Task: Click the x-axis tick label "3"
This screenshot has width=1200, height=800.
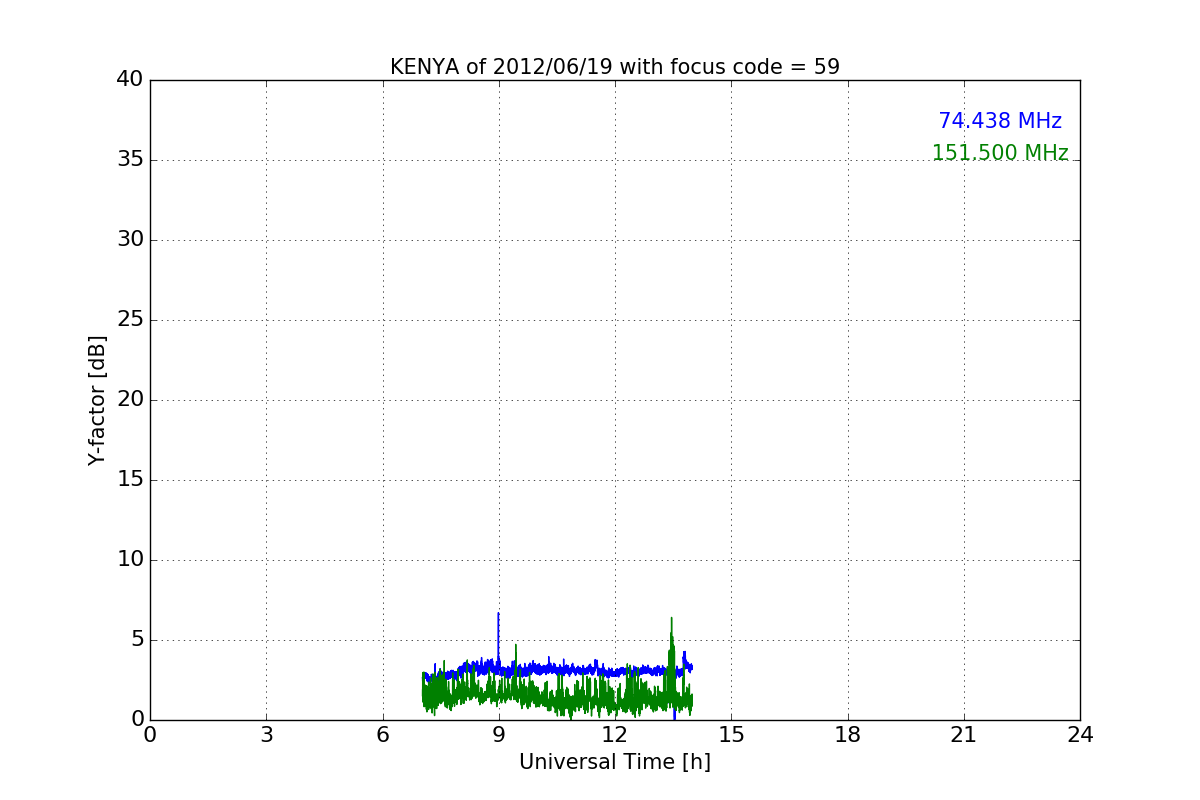Action: 266,735
